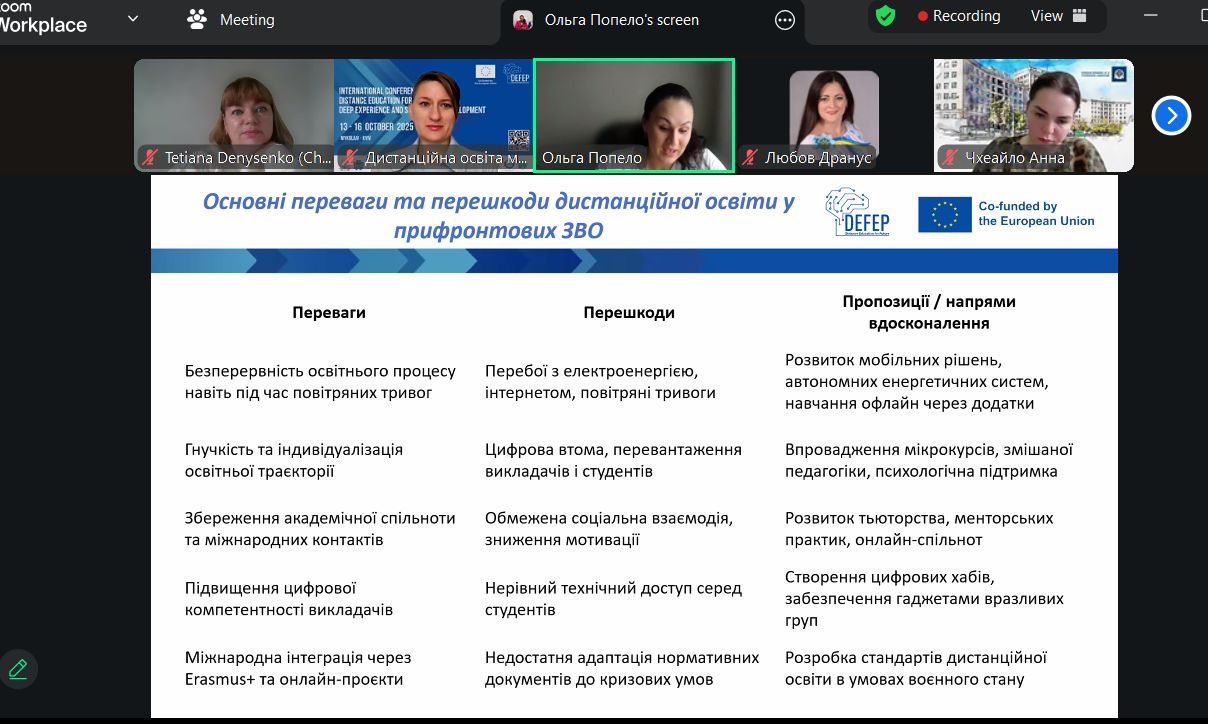Viewport: 1208px width, 724px height.
Task: Click the red Recording indicator
Action: [x=959, y=16]
